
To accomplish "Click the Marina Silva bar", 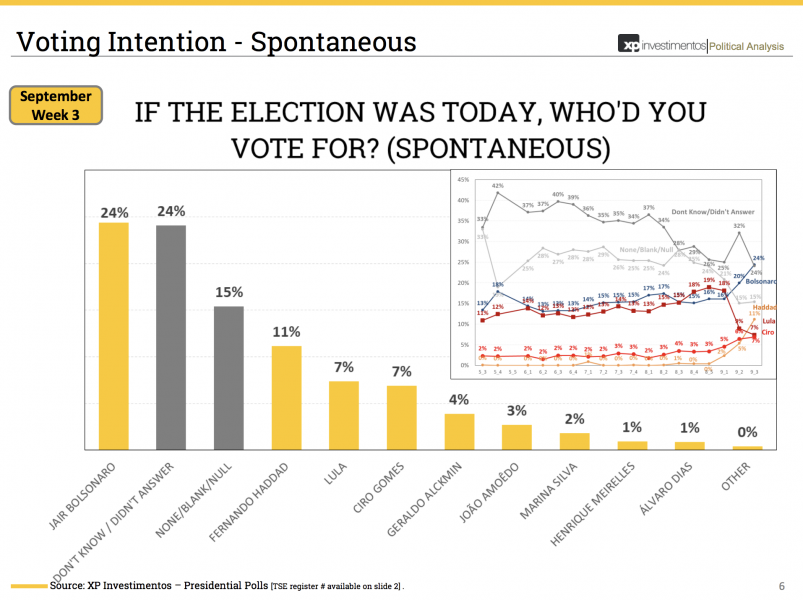I will pyautogui.click(x=574, y=440).
